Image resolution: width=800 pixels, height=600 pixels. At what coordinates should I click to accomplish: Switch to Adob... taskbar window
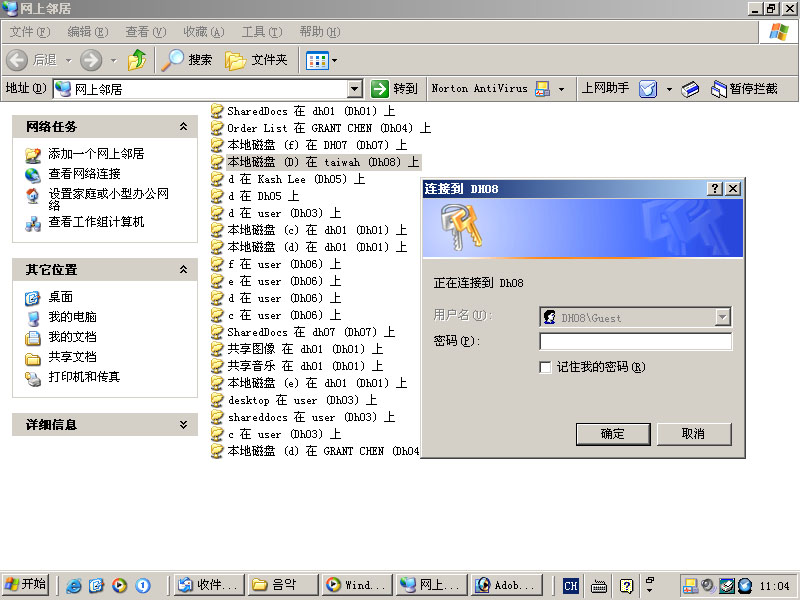point(508,585)
